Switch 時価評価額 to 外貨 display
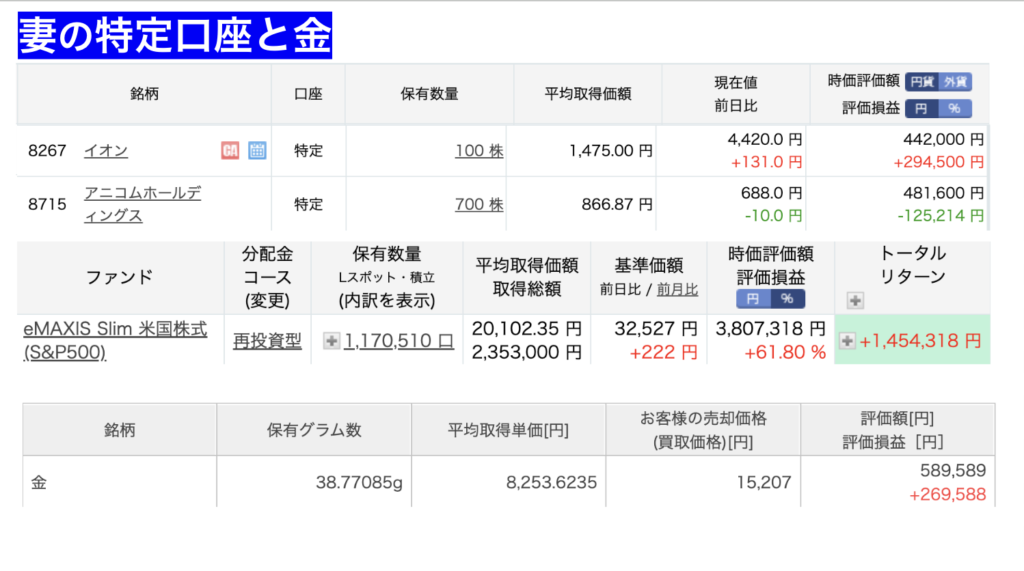 coord(955,82)
